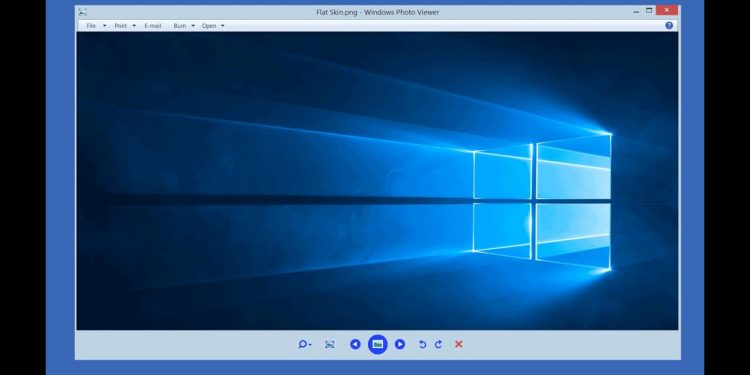Open the Print menu
The height and width of the screenshot is (375, 750).
click(x=121, y=26)
